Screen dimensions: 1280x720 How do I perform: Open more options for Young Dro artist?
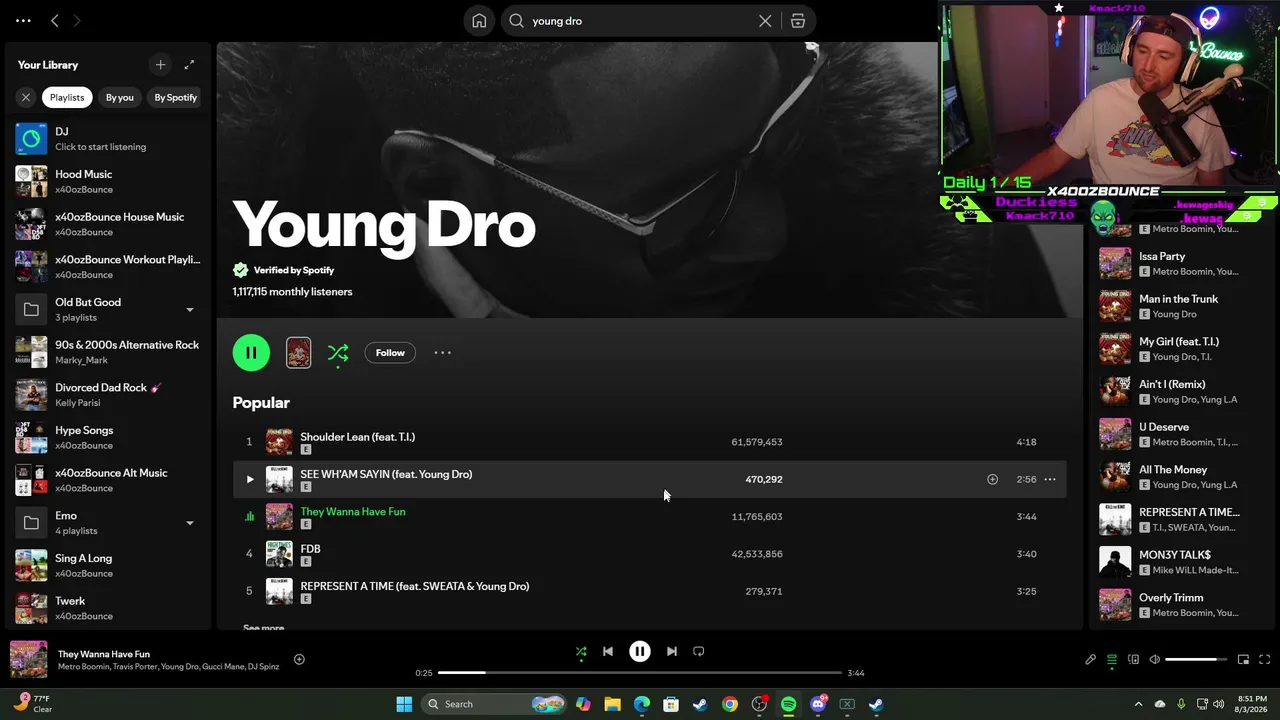442,353
